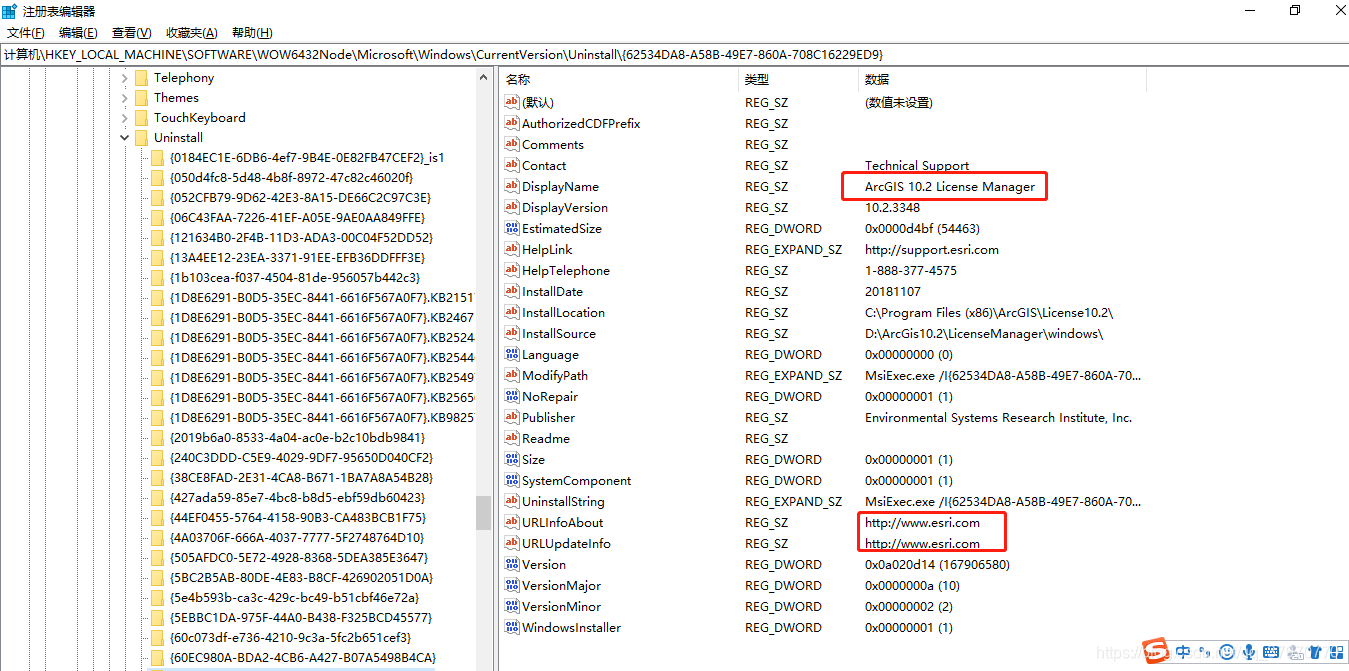Select the string icon beside HelpLink

tap(512, 250)
